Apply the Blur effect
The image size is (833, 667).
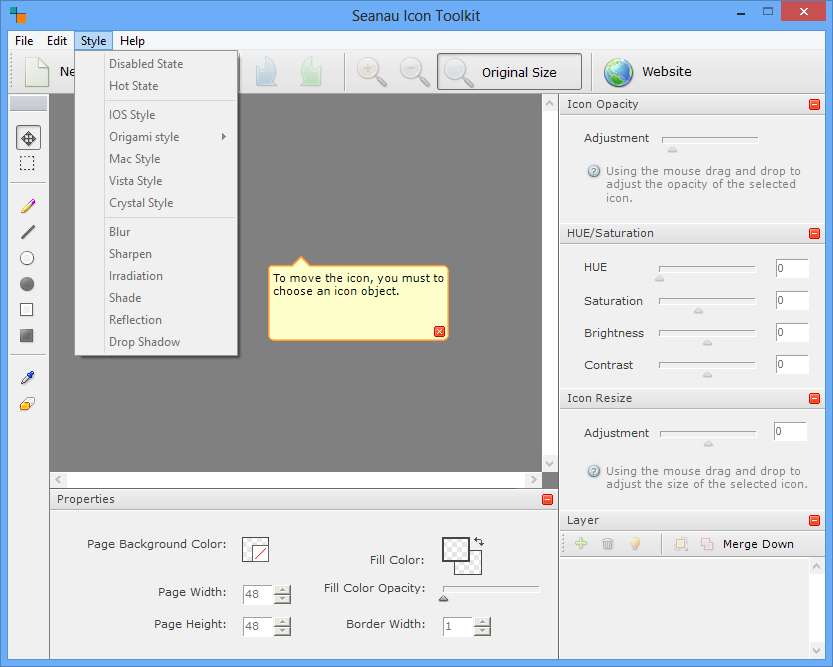[156, 232]
